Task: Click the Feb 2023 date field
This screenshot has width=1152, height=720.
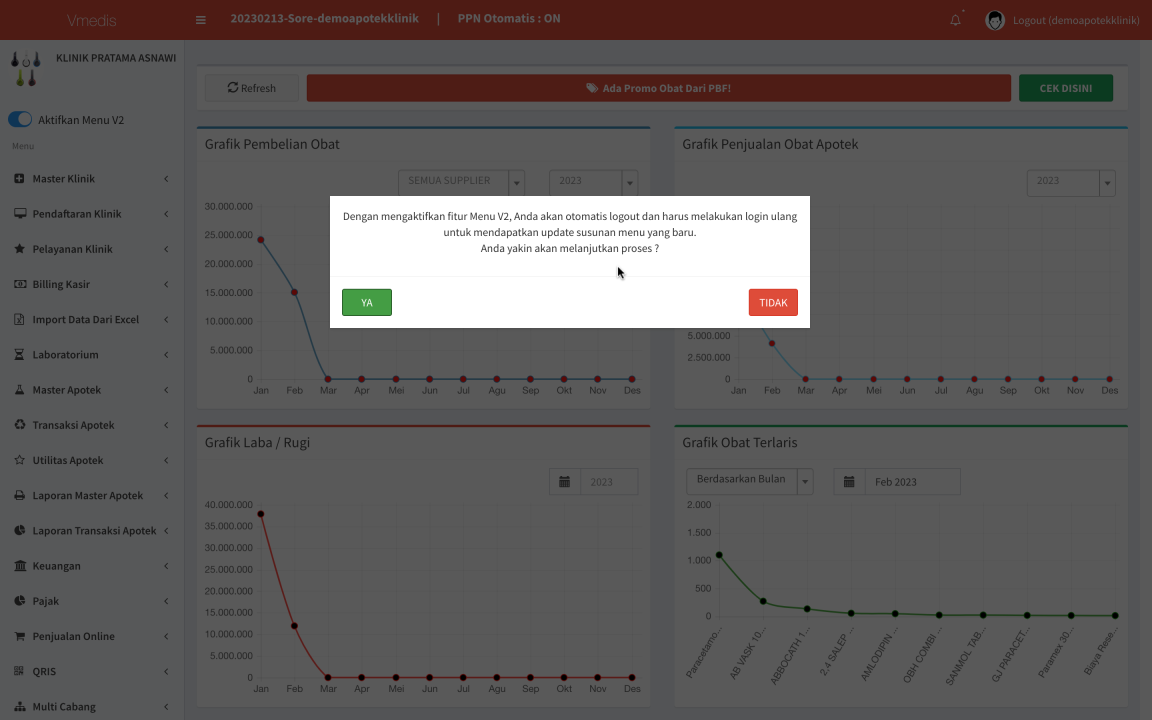Action: [912, 482]
